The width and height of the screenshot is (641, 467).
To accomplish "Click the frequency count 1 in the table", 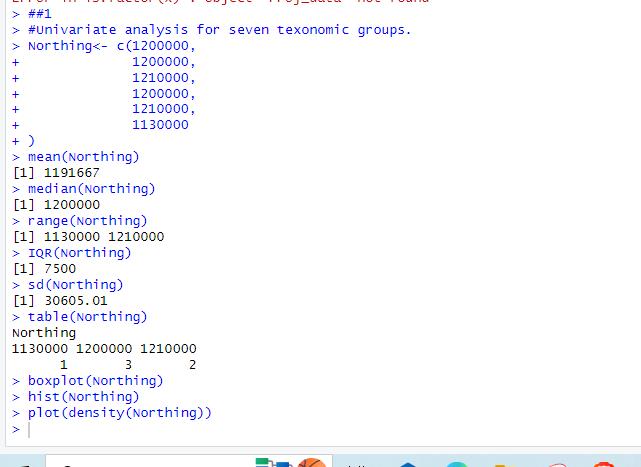I will pos(64,364).
